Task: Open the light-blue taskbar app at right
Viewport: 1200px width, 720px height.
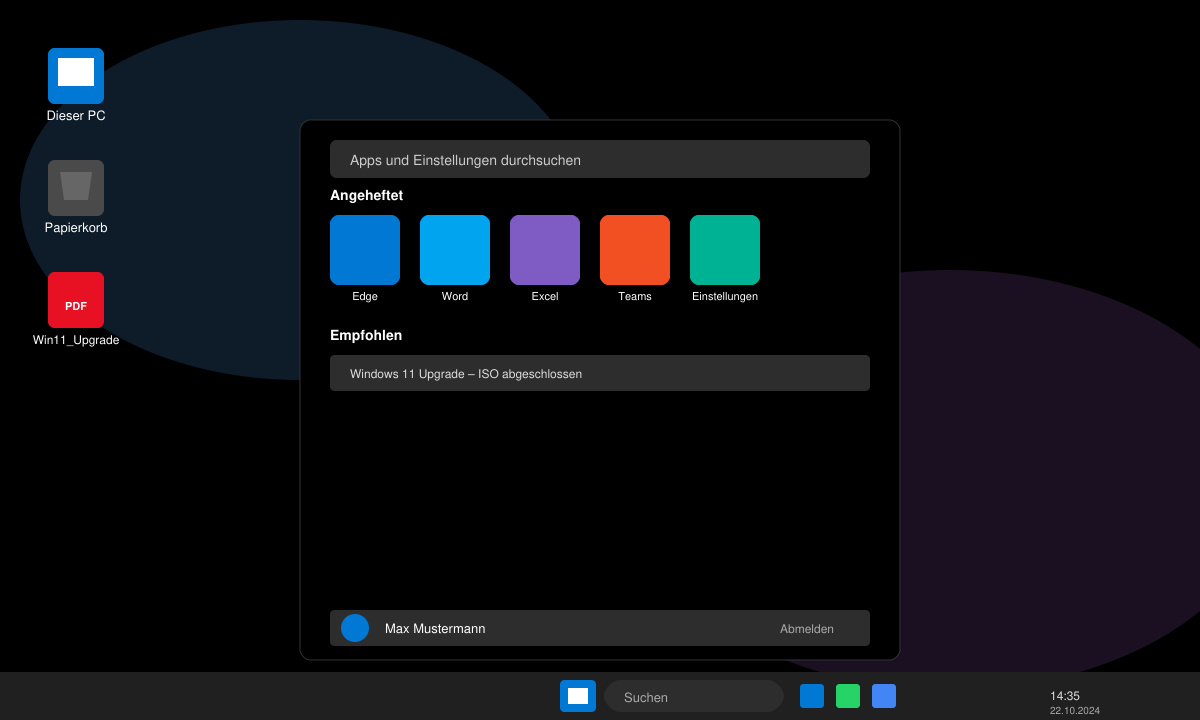Action: click(x=884, y=696)
